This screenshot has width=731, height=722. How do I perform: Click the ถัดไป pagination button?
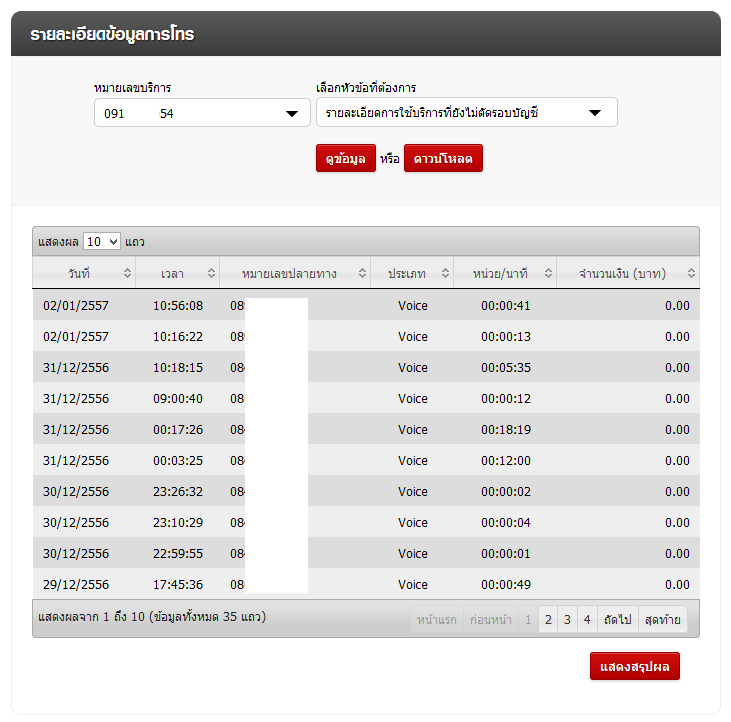coord(618,619)
